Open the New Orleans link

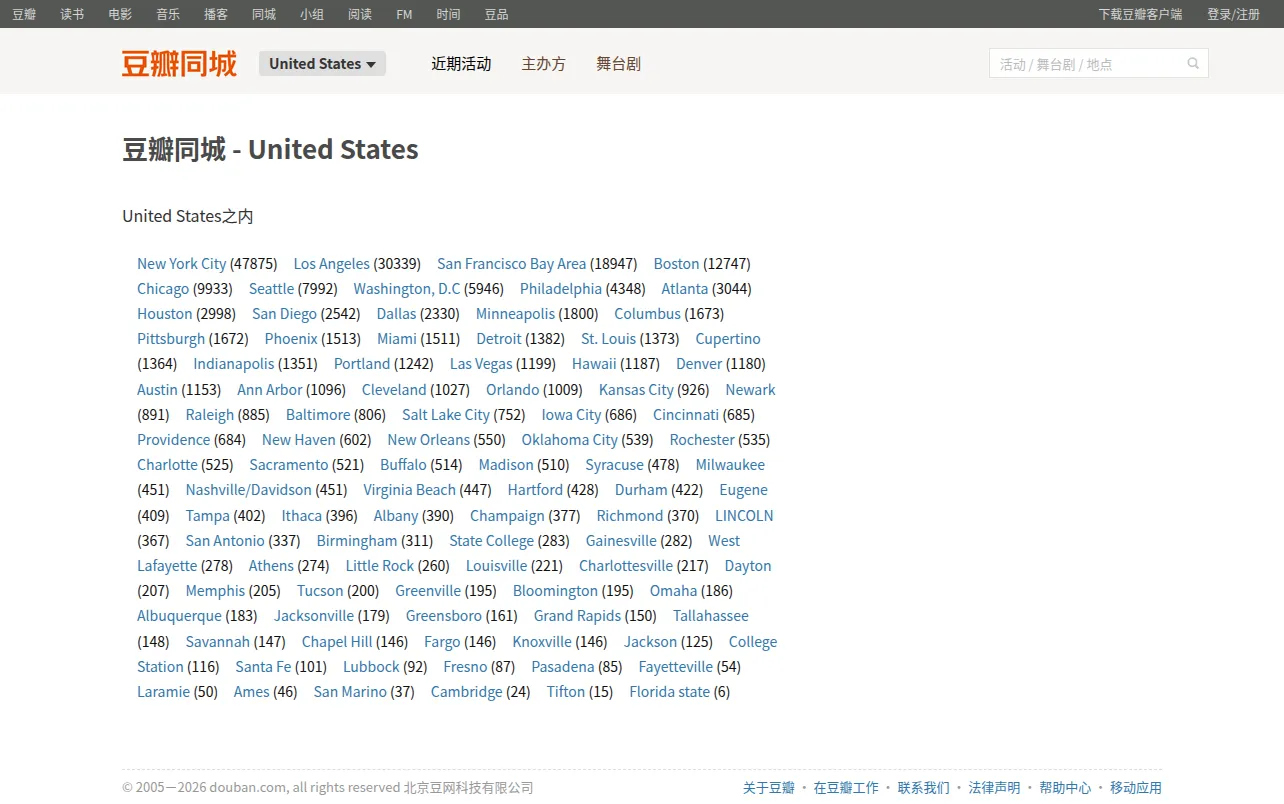coord(428,440)
